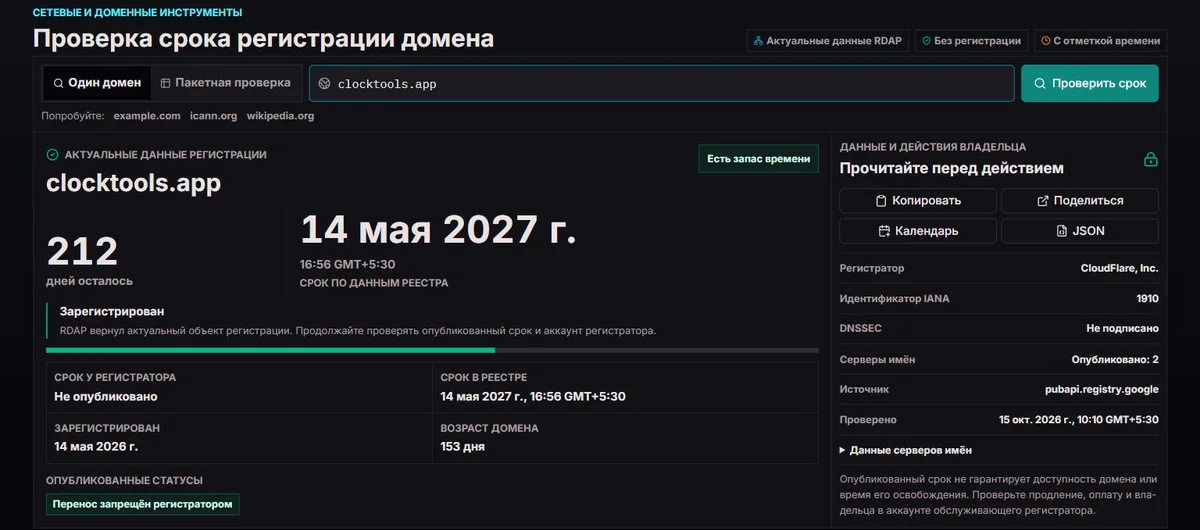
Task: Click the large date 14 мая 2027 г.
Action: (x=438, y=230)
